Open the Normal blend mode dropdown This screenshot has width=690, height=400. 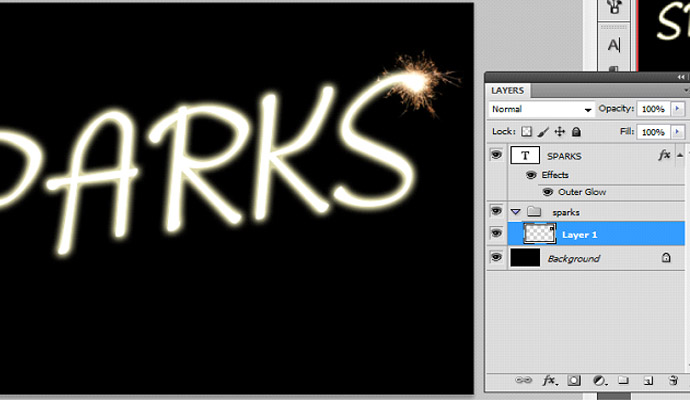point(541,109)
